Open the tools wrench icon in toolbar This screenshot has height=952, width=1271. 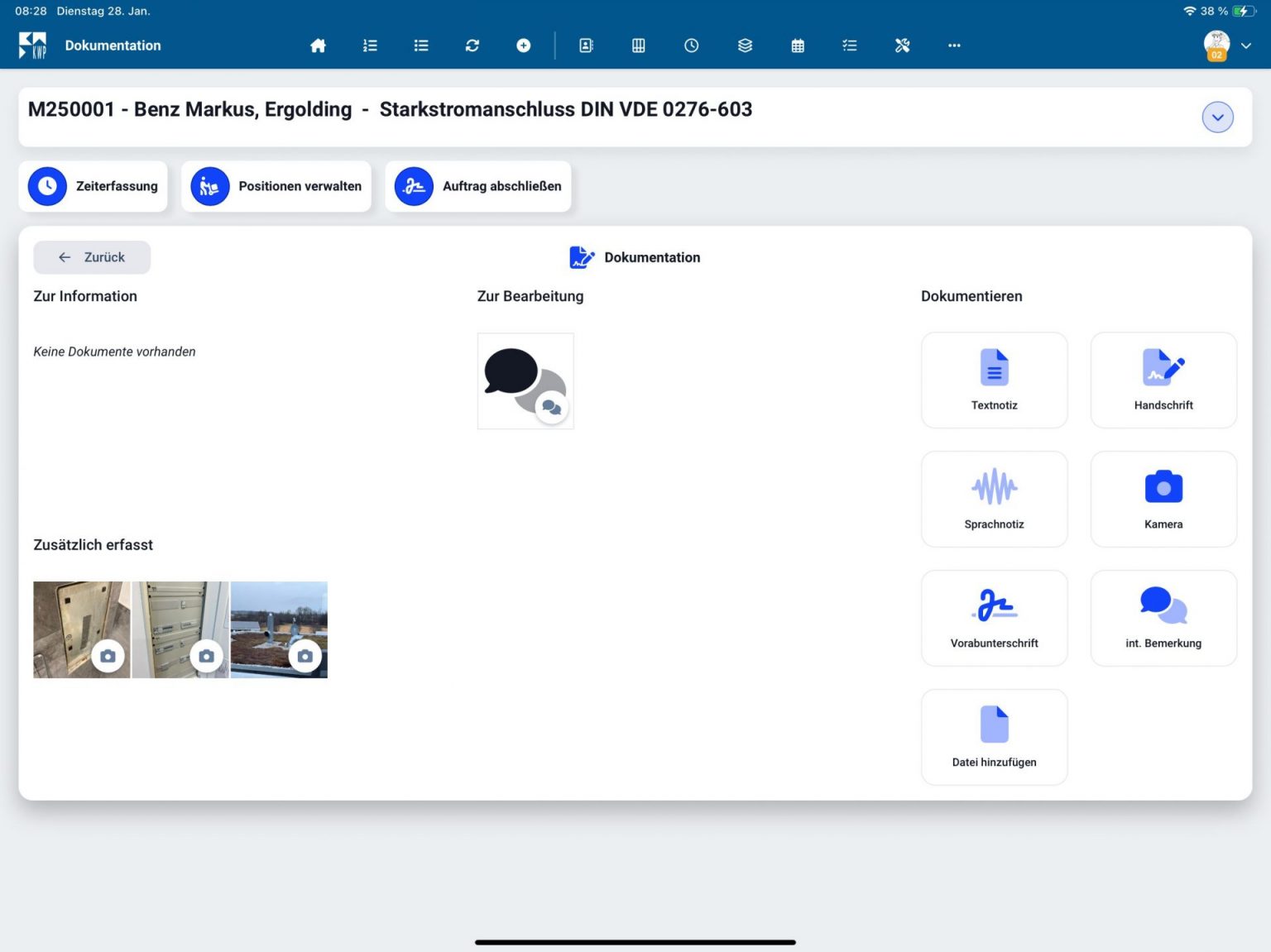pyautogui.click(x=902, y=45)
